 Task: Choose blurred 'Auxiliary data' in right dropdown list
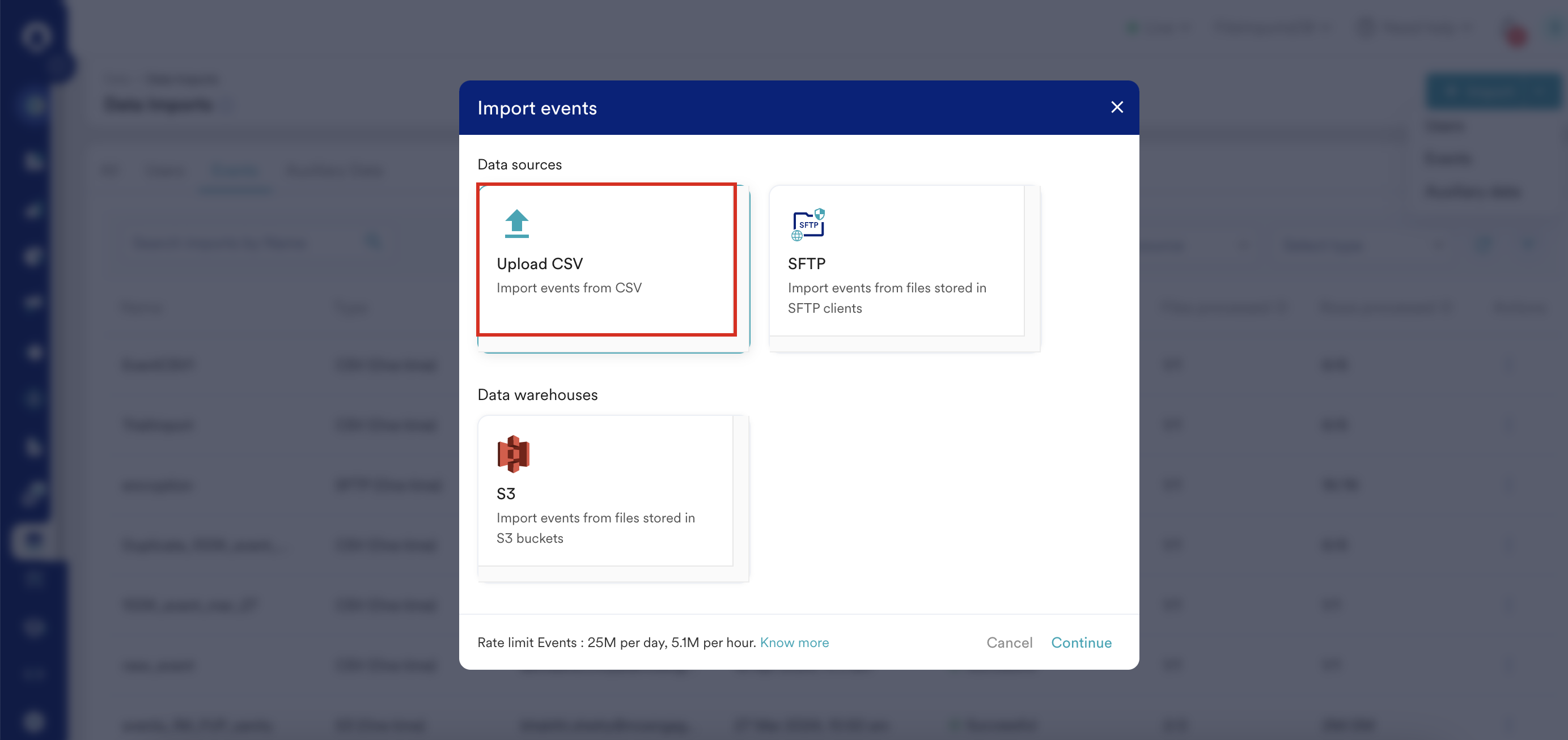(1472, 191)
